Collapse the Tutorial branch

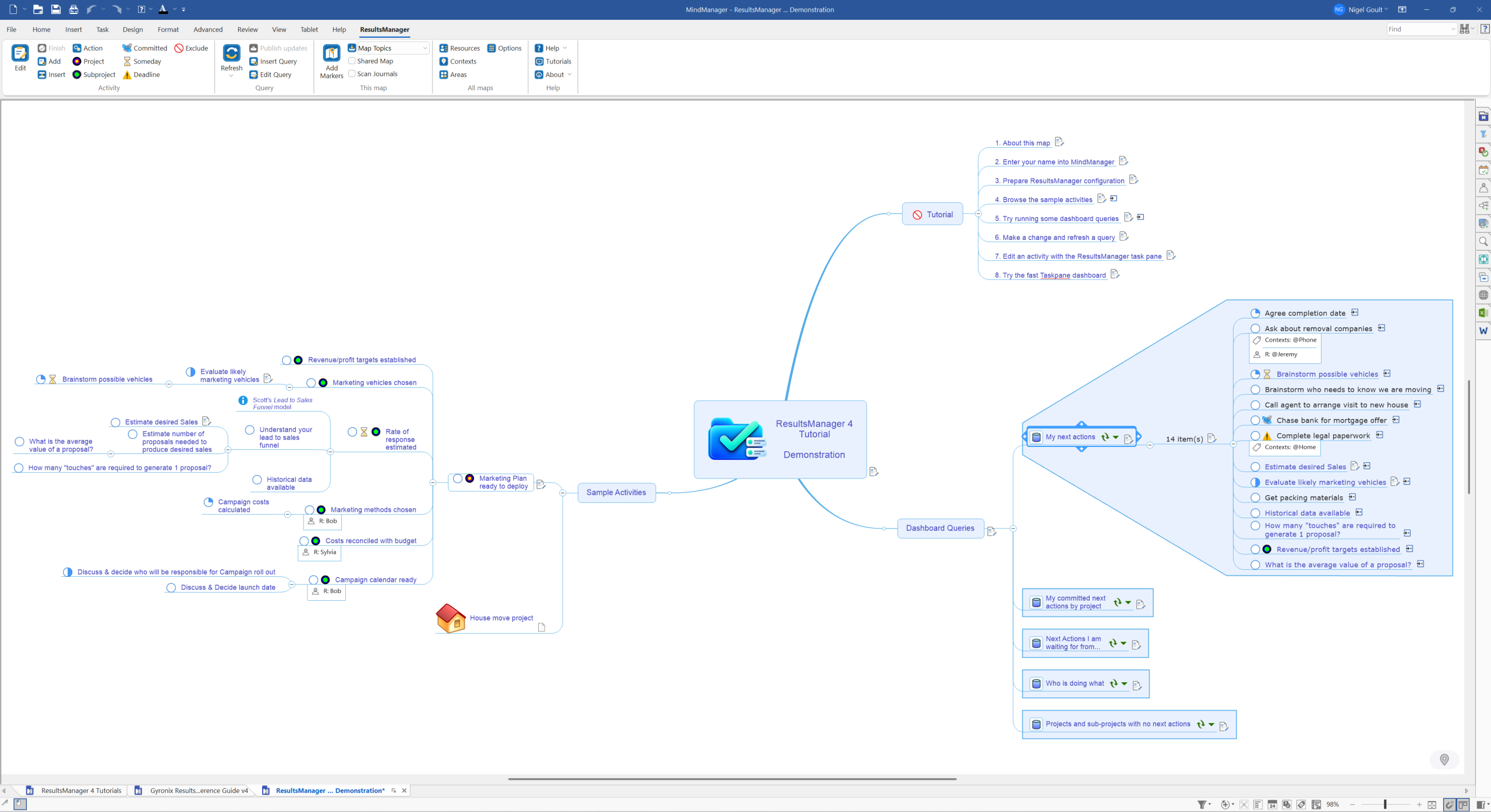pos(978,214)
